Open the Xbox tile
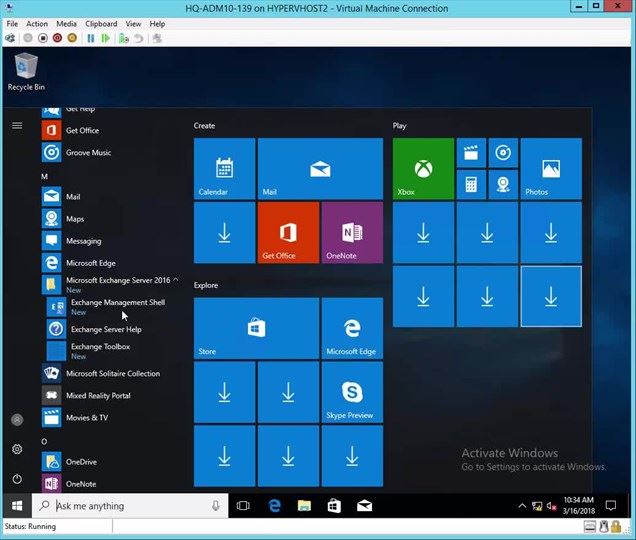This screenshot has width=636, height=540. (x=423, y=168)
